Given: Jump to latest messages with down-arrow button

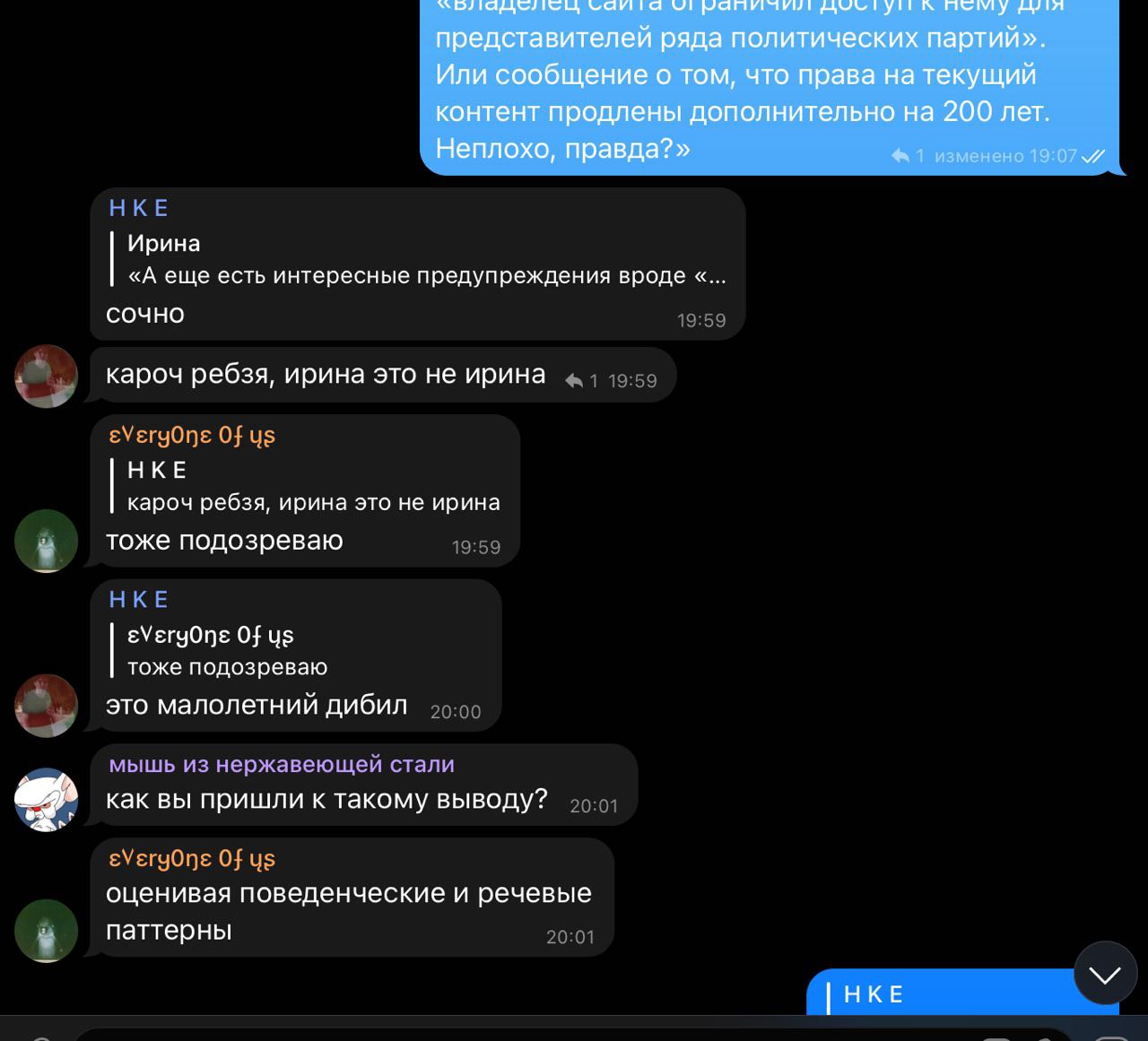Looking at the screenshot, I should [1105, 973].
